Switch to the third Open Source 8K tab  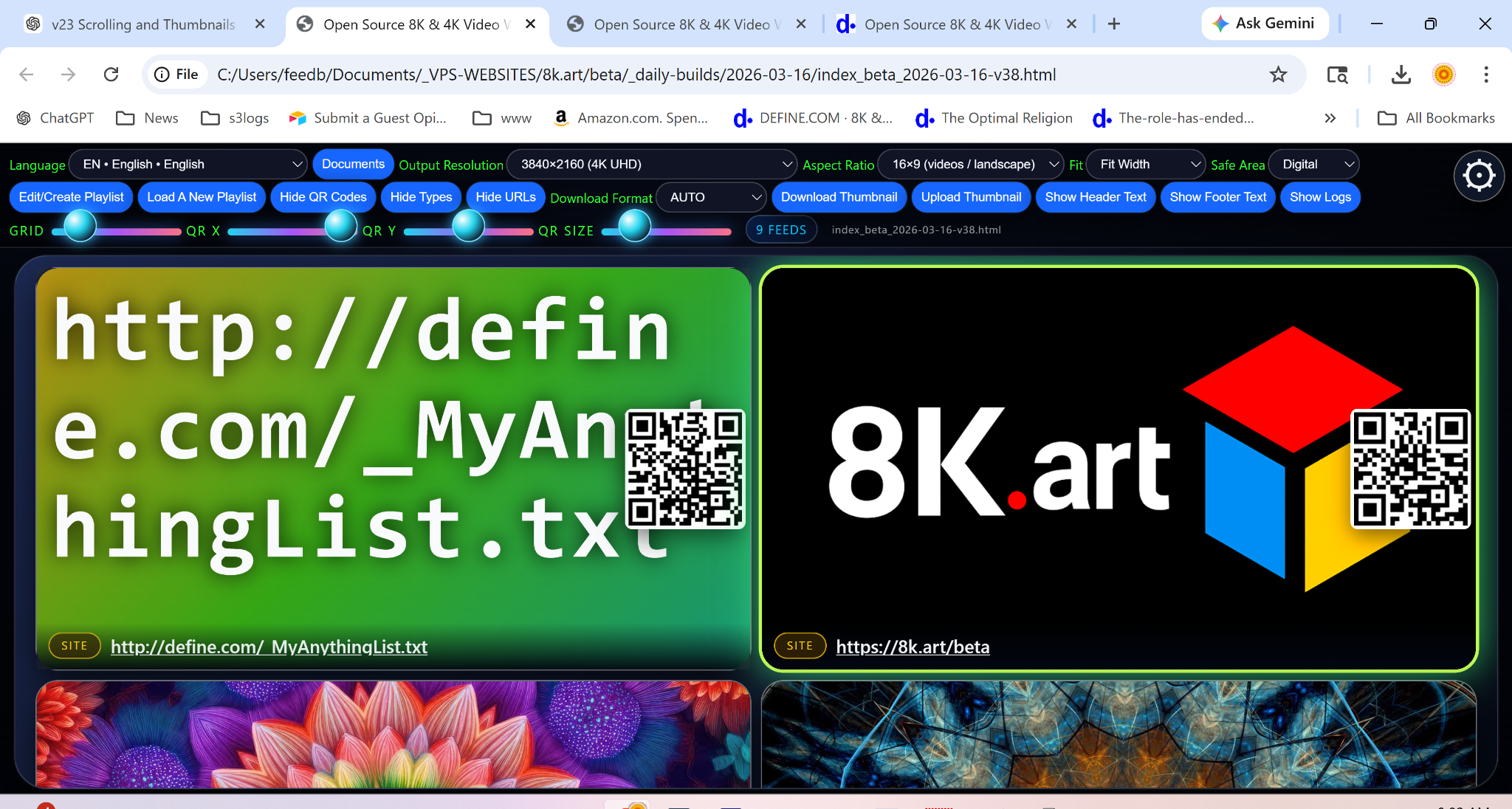687,24
